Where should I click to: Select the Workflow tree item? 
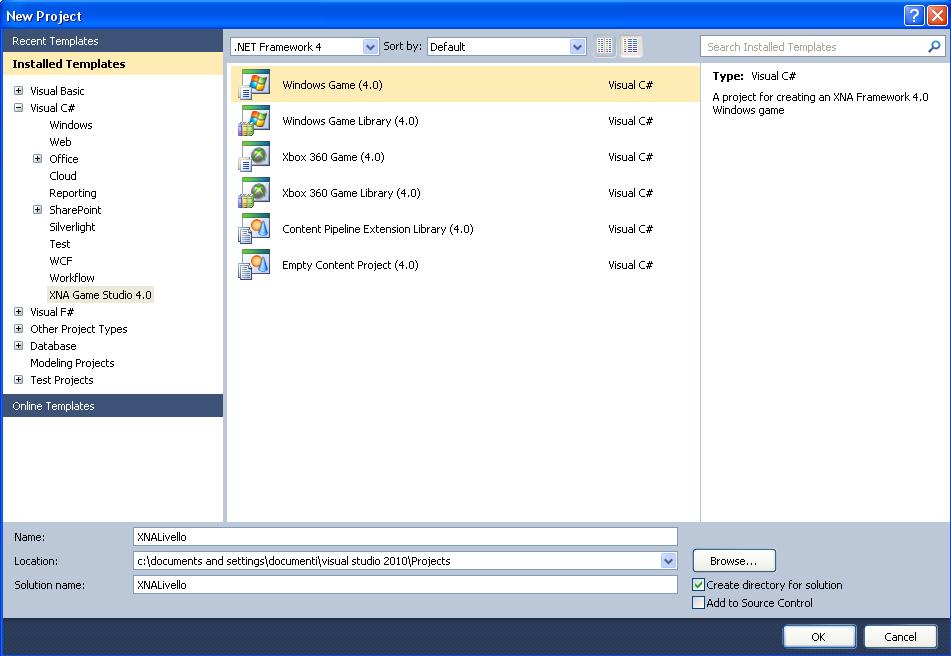tap(72, 278)
